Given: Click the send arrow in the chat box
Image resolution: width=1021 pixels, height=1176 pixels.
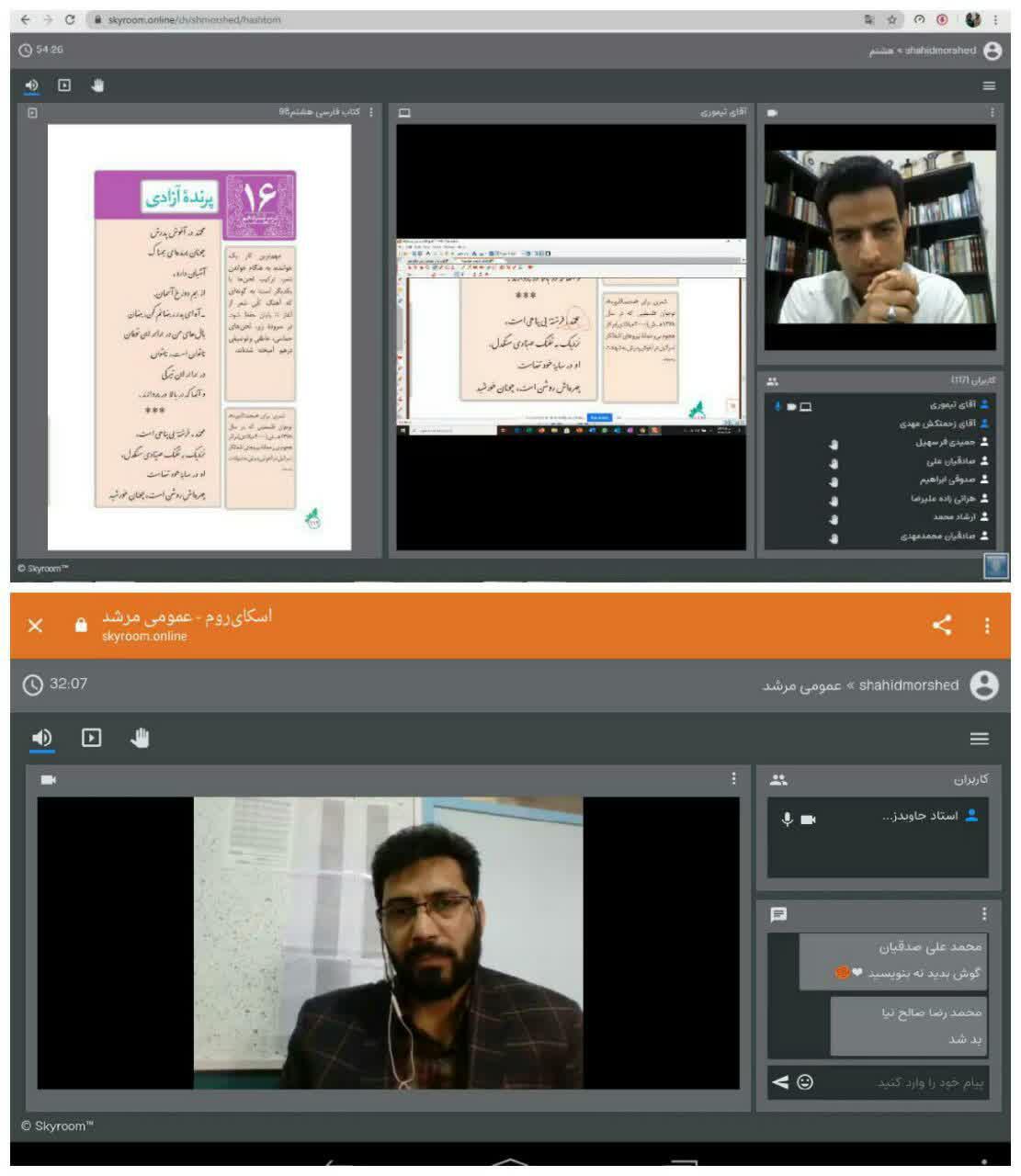Looking at the screenshot, I should click(780, 1082).
